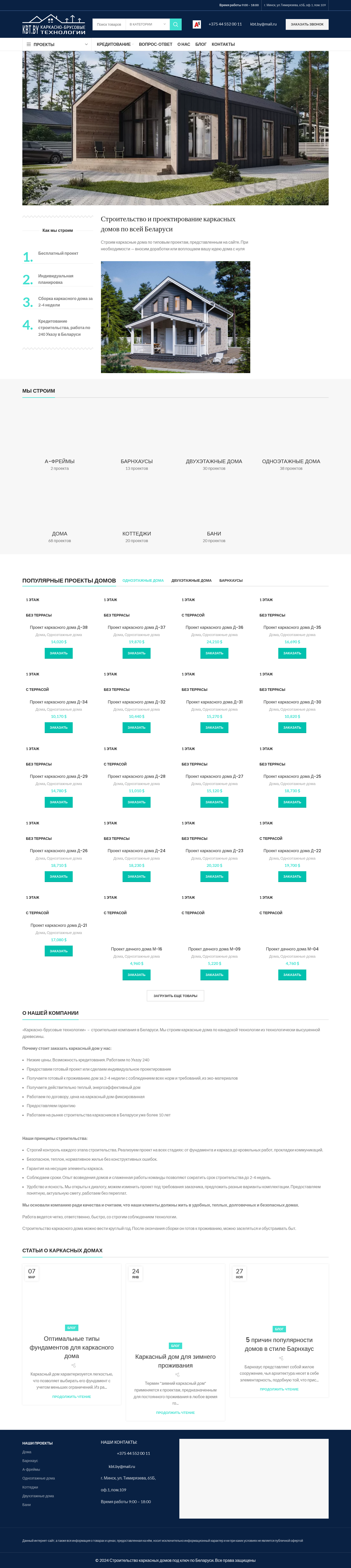Click share icon under Каркасный дом для зимнего проживания
The width and height of the screenshot is (351, 1568).
pos(177,1375)
